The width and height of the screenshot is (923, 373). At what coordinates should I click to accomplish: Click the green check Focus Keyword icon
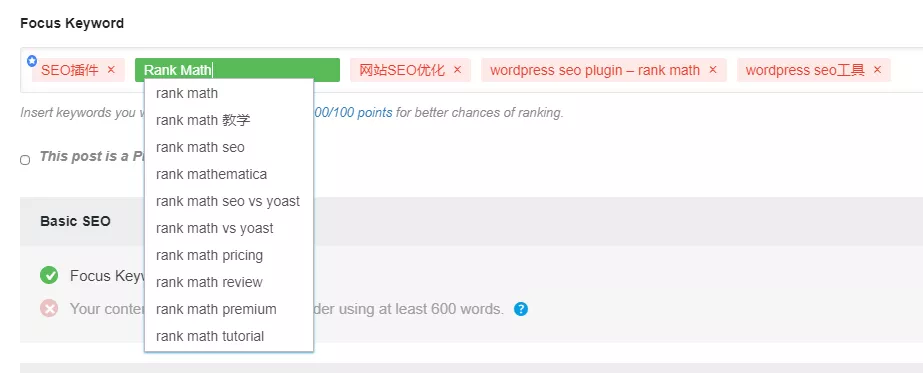tap(49, 275)
